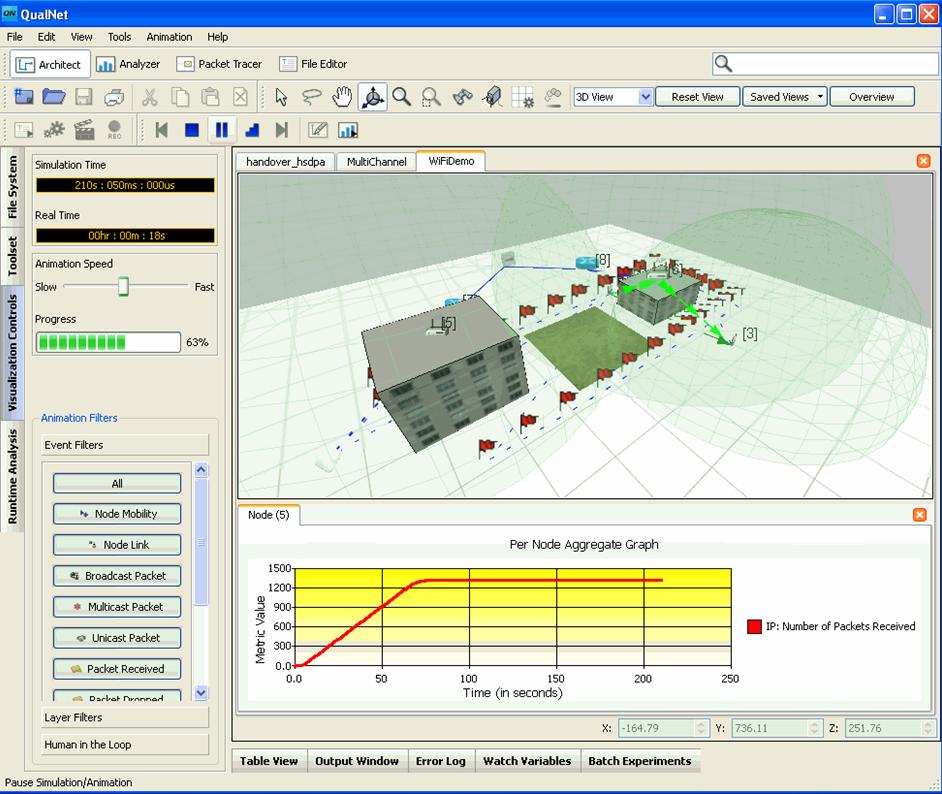Viewport: 942px width, 794px height.
Task: Toggle the Node Mobility event filter
Action: (x=117, y=514)
